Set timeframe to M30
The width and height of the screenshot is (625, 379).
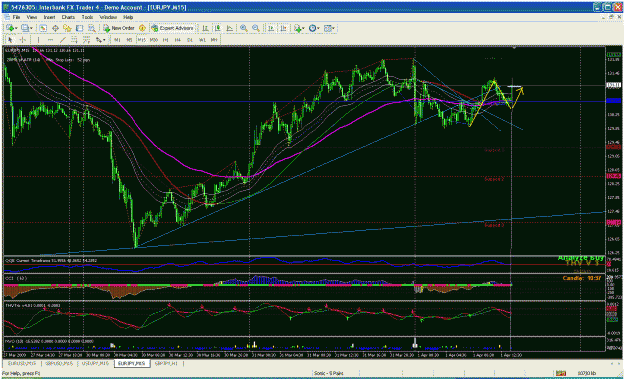154,40
